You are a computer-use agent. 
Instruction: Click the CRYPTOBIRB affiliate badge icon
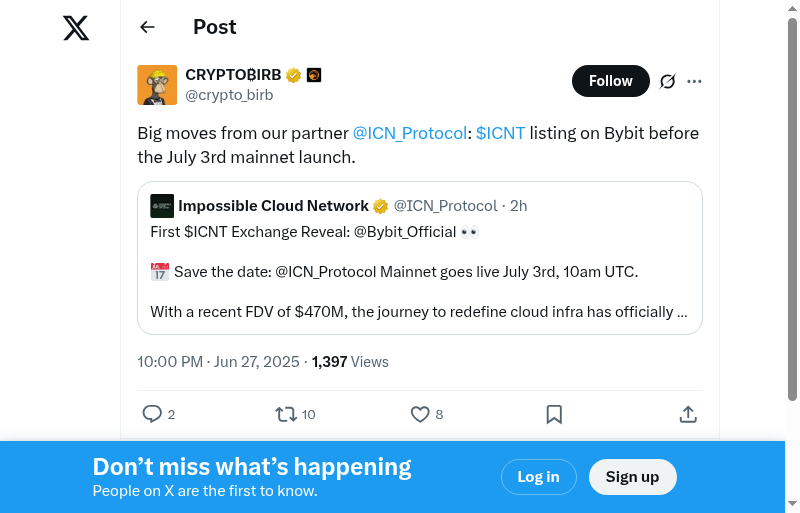pyautogui.click(x=314, y=75)
